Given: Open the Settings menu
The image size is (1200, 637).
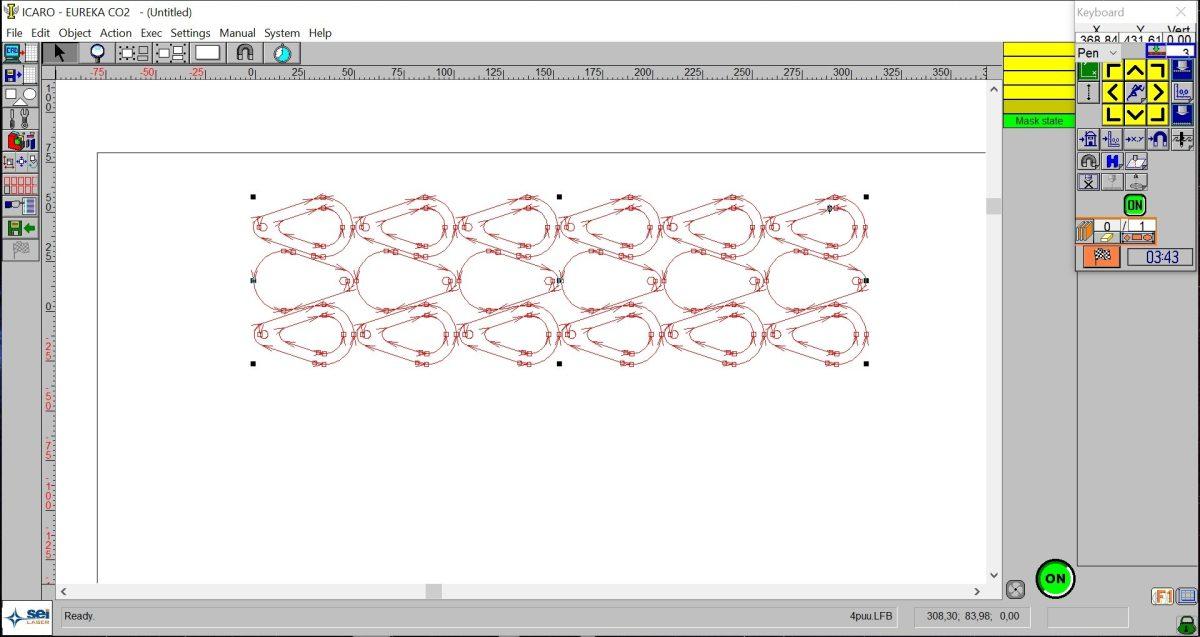Looking at the screenshot, I should (x=190, y=33).
